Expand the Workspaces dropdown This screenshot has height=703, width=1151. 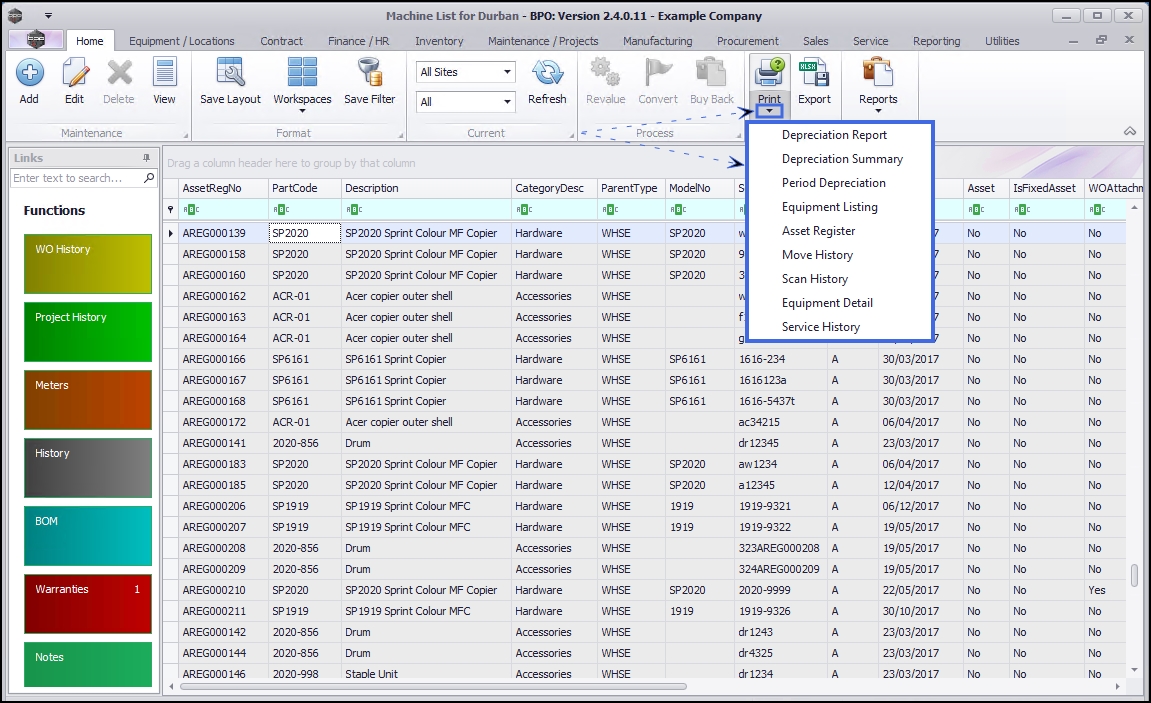tap(302, 111)
